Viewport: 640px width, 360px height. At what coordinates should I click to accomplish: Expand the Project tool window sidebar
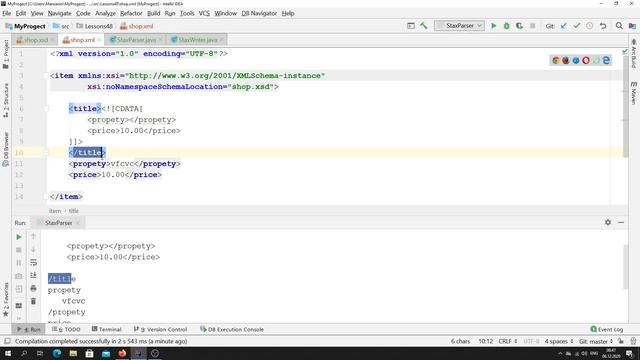tap(6, 54)
